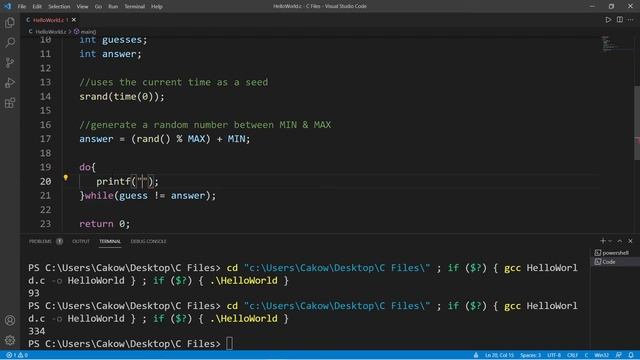Change end of line sequence CRLF

click(x=572, y=355)
